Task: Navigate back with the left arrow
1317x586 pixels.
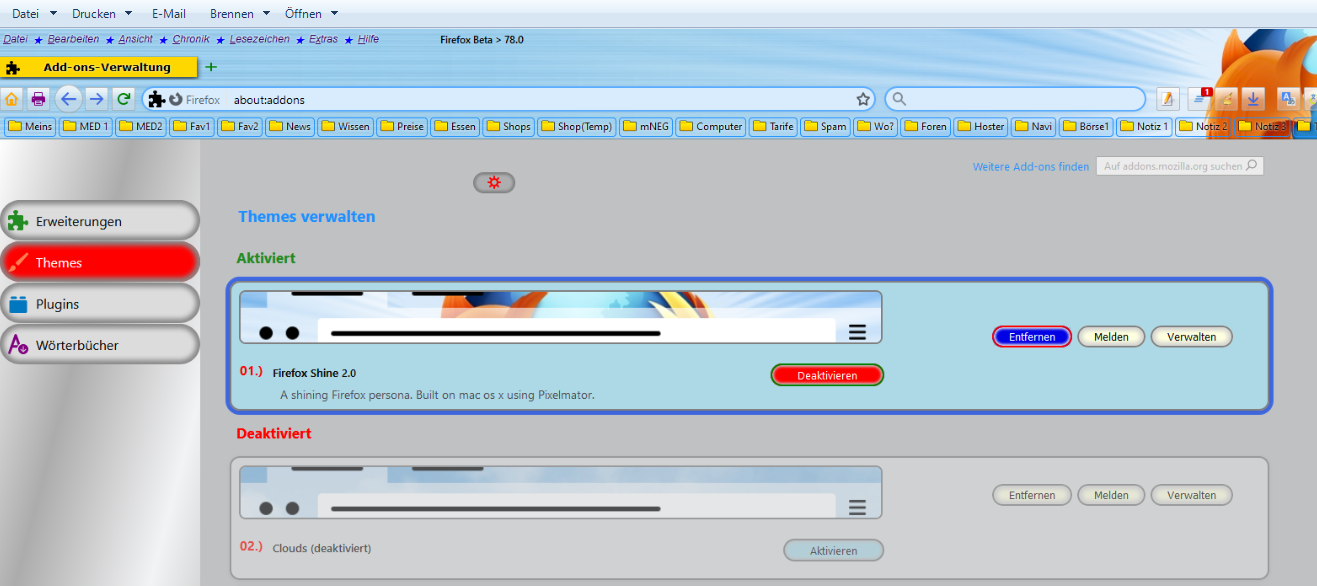Action: pyautogui.click(x=68, y=99)
